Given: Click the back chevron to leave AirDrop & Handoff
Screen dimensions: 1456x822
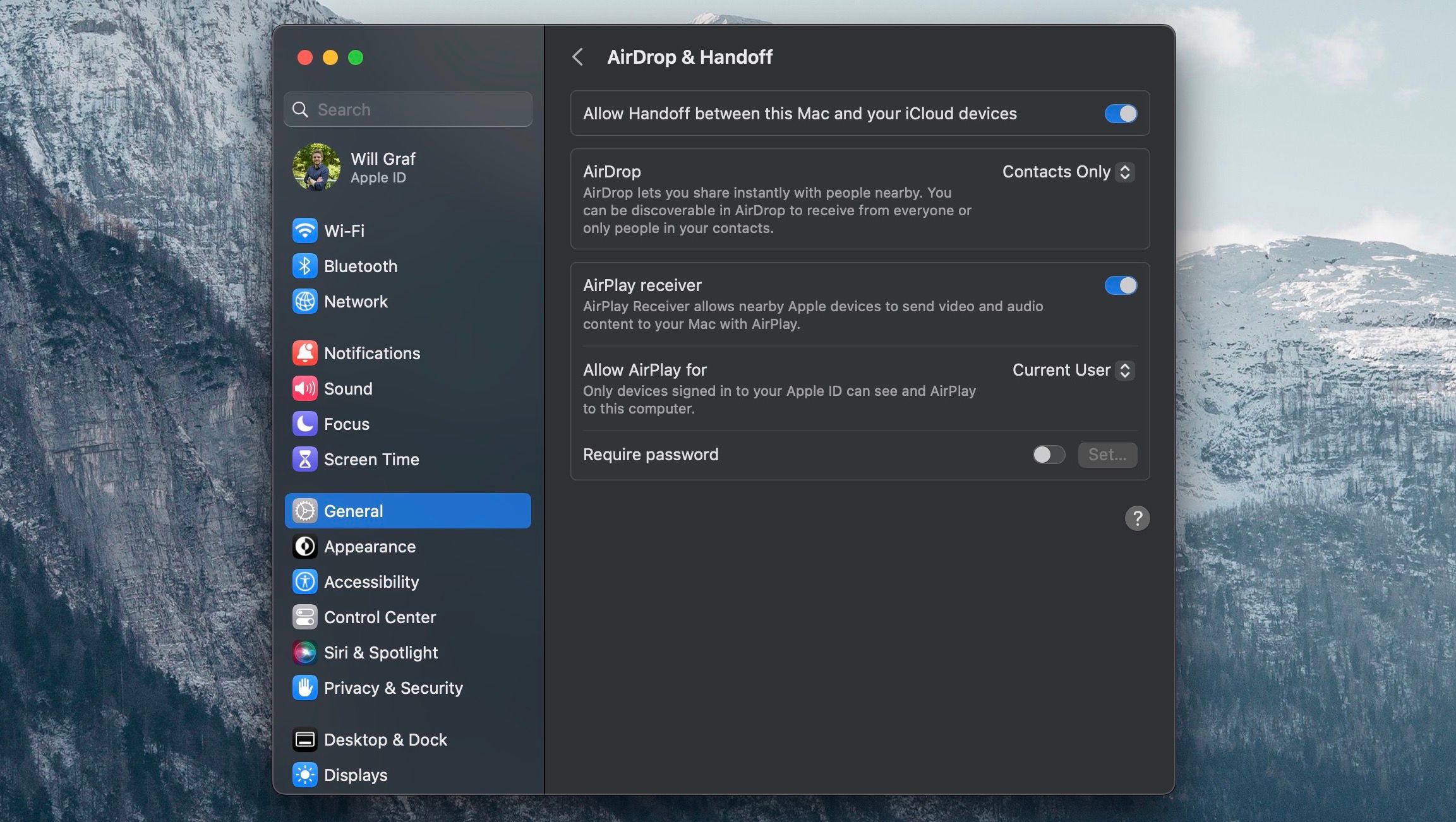Looking at the screenshot, I should click(579, 57).
